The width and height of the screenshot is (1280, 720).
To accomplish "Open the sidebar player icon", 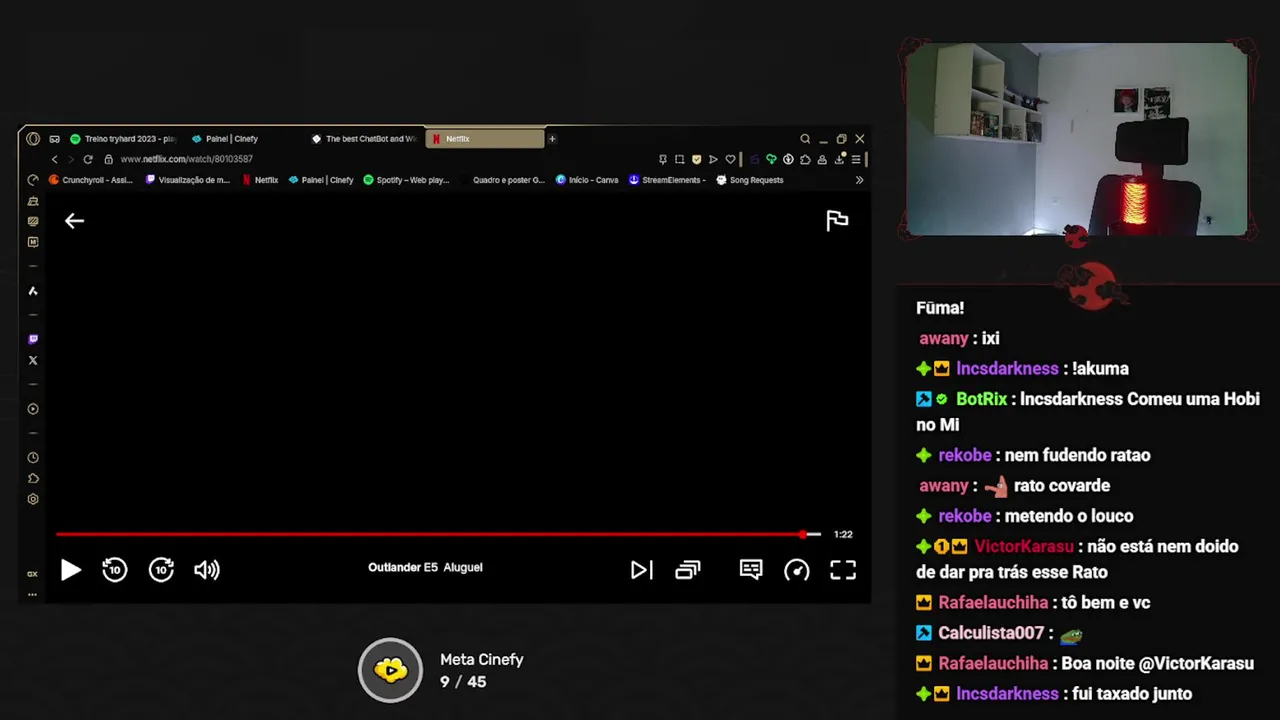I will pos(33,409).
